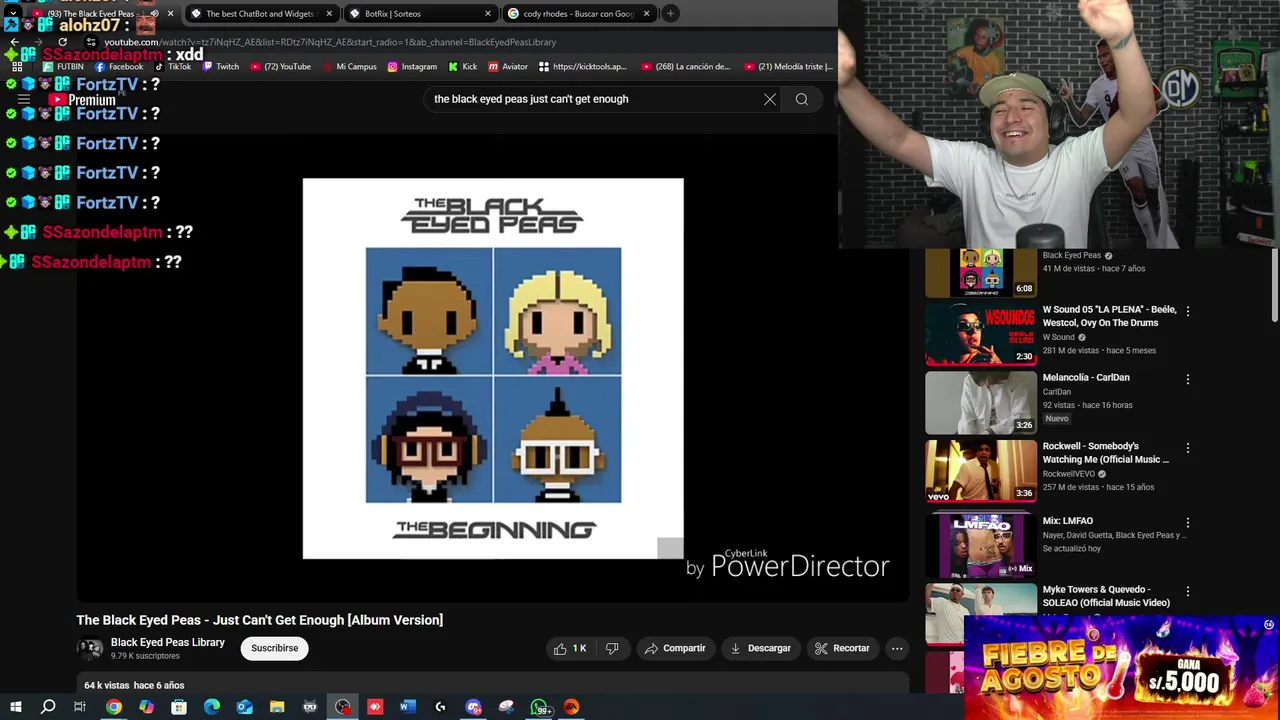The height and width of the screenshot is (720, 1280).
Task: Open the Instagram bookmark
Action: pos(412,67)
